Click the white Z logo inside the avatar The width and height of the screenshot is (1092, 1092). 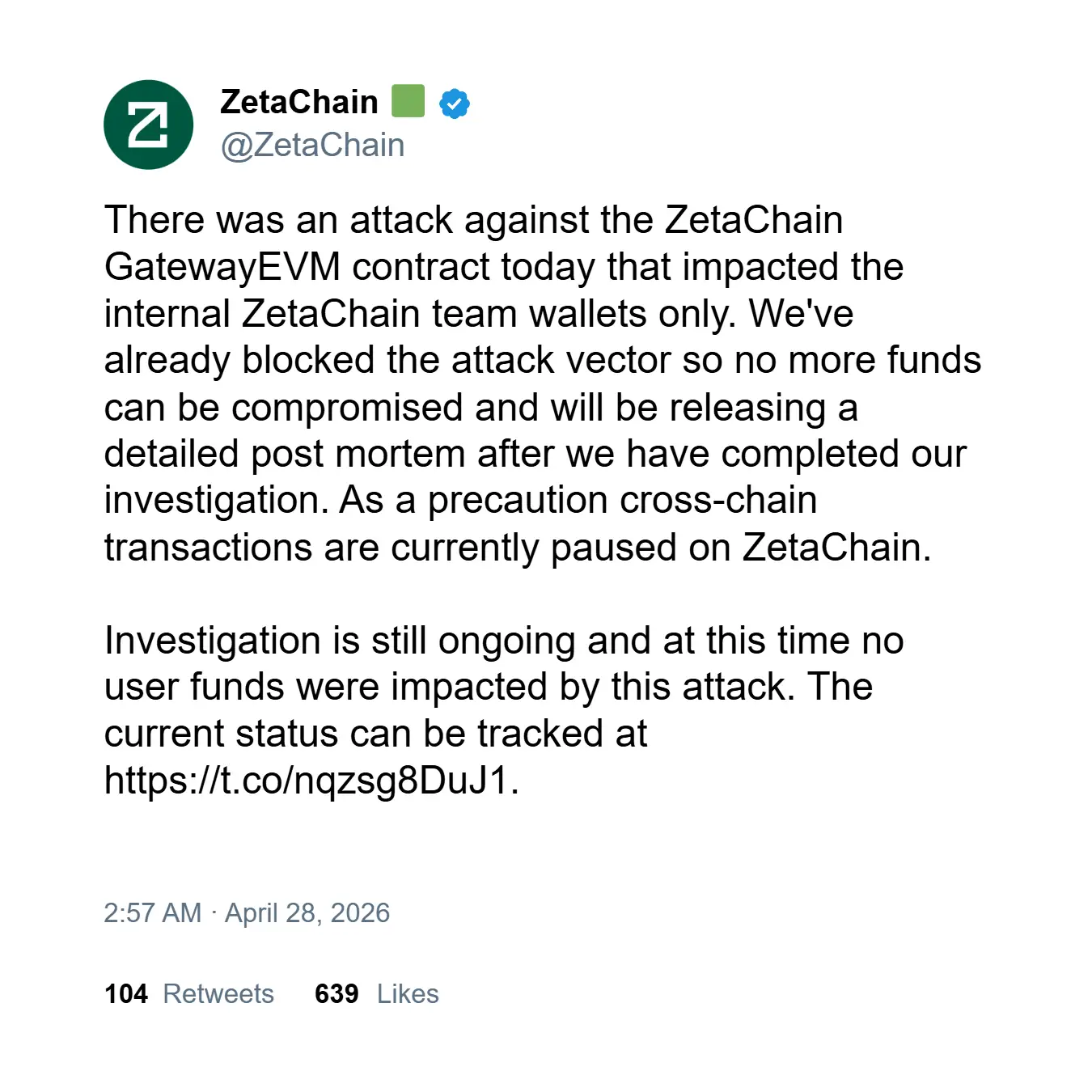click(149, 125)
